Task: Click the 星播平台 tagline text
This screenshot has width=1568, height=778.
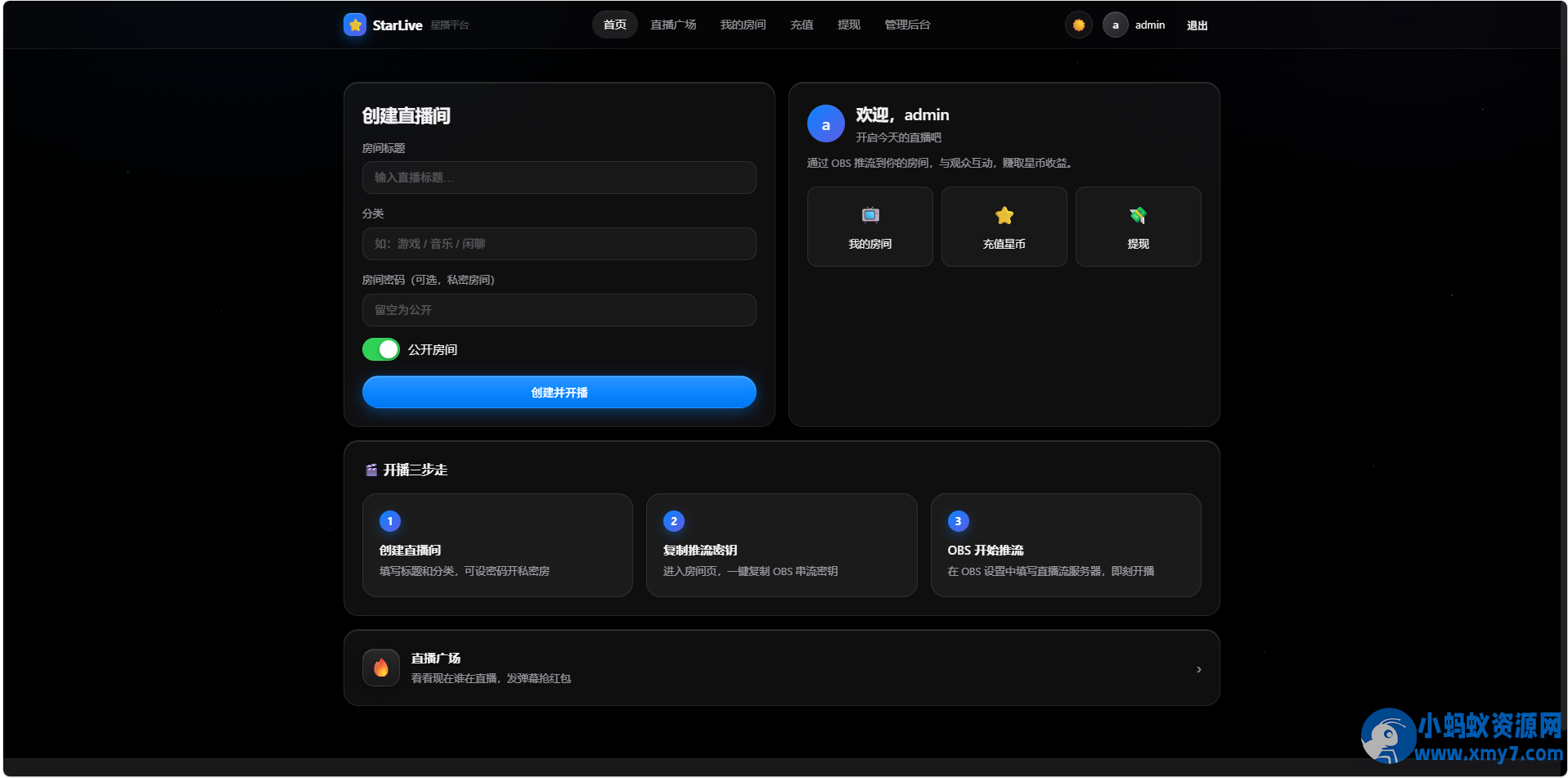Action: [x=450, y=25]
